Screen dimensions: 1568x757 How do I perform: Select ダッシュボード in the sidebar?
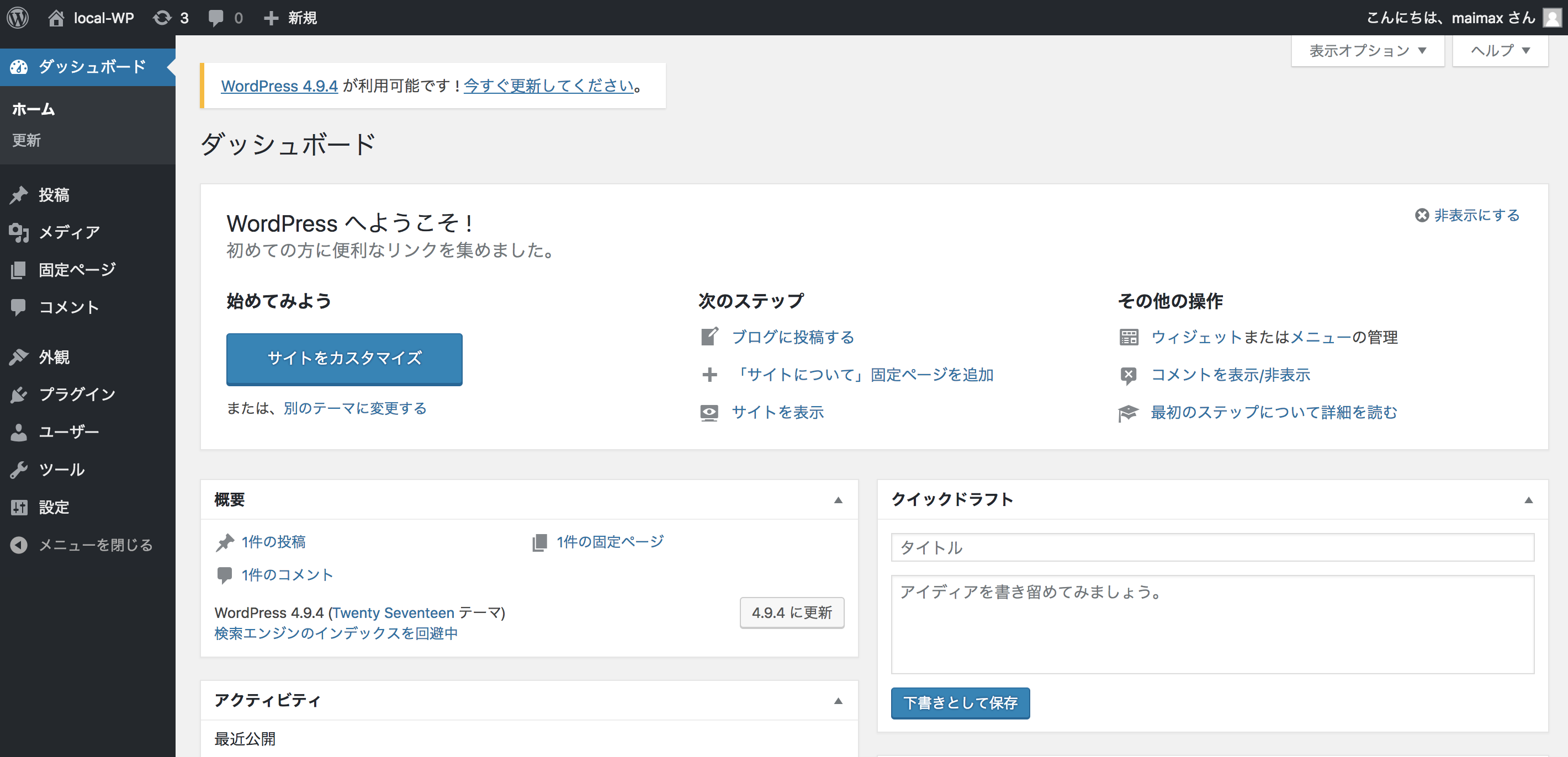coord(88,67)
